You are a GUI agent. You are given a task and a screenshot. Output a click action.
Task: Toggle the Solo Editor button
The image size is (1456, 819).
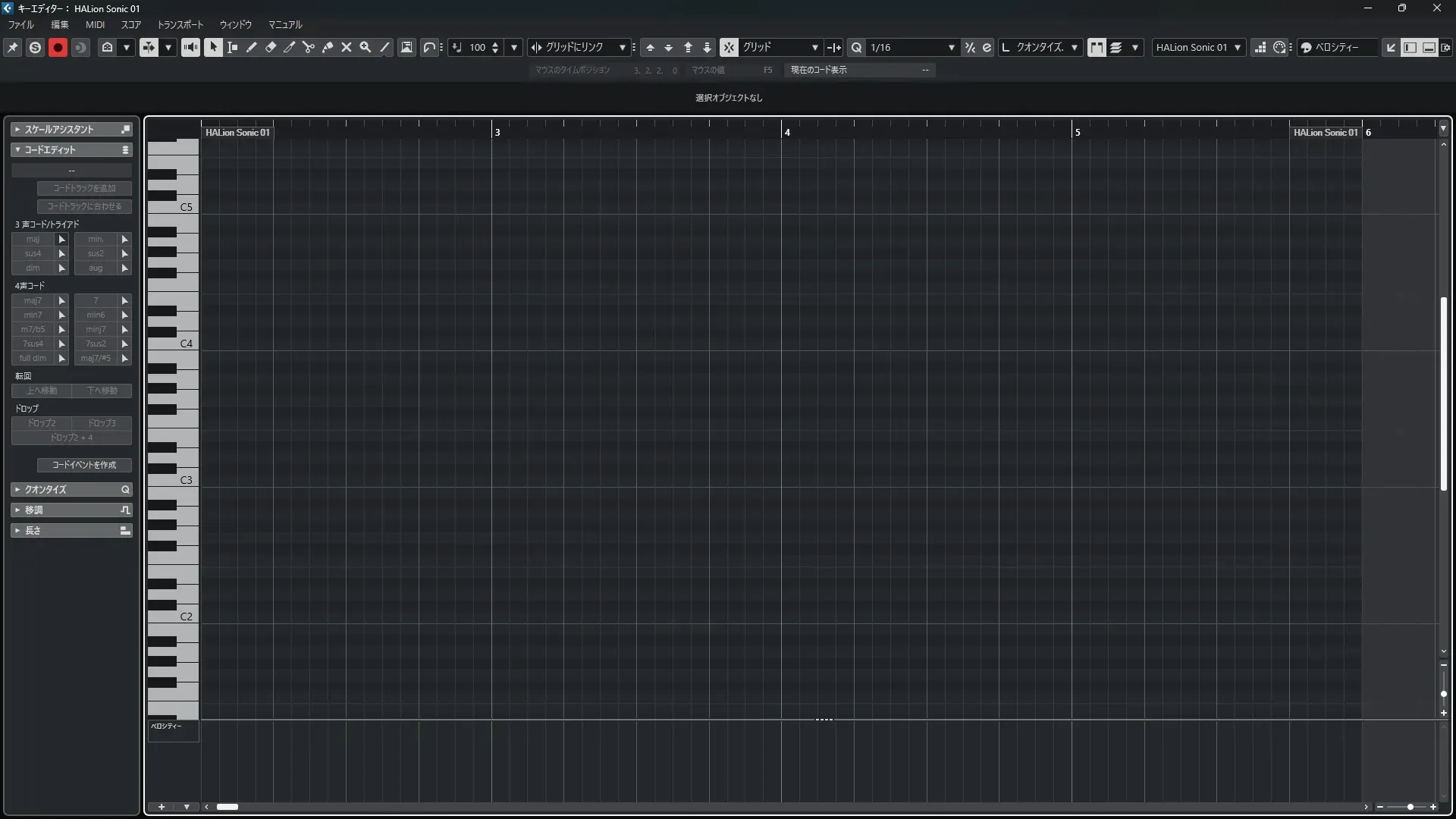35,47
